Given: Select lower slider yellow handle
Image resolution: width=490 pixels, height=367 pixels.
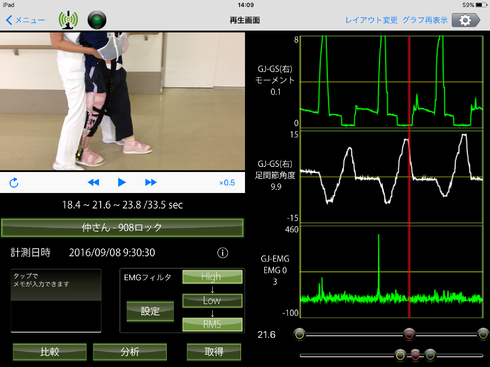Looking at the screenshot, I should pyautogui.click(x=400, y=355).
